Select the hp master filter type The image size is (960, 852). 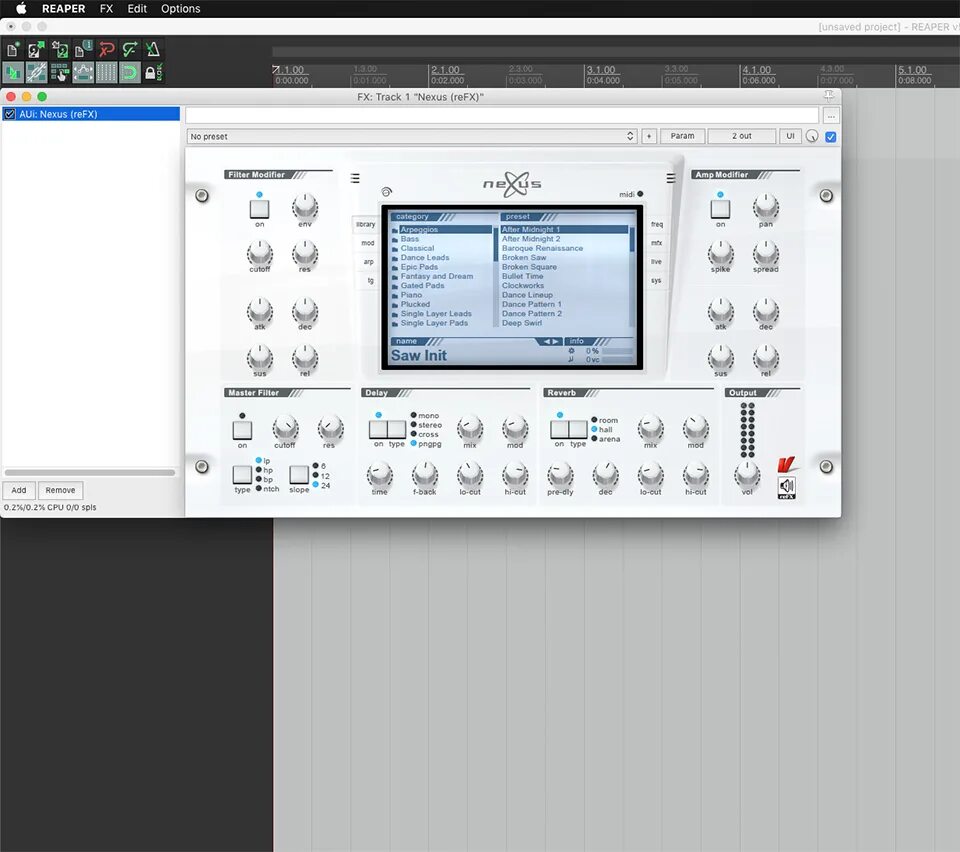264,470
